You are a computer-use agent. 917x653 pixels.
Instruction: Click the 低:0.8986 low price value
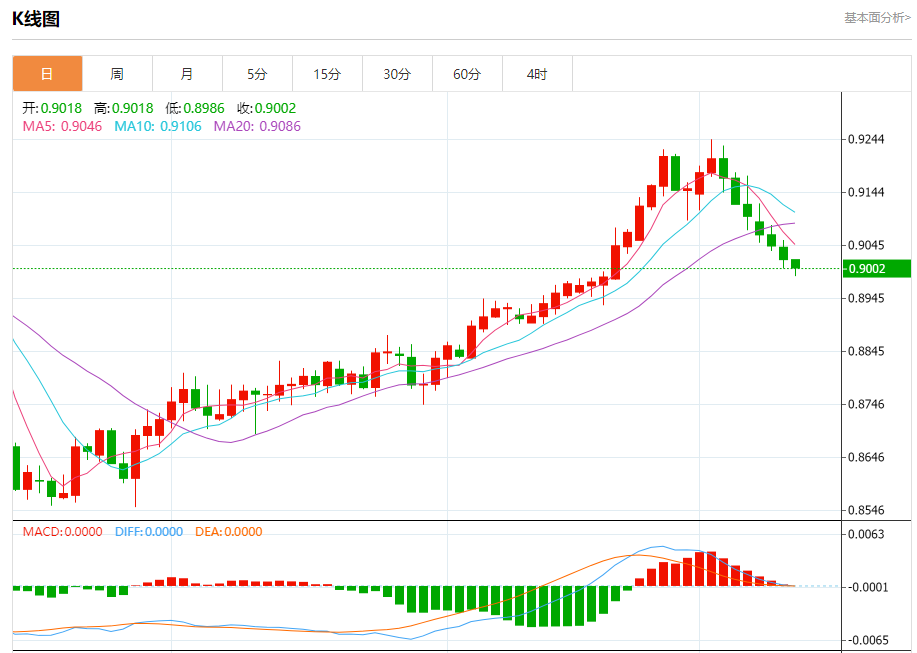click(195, 108)
